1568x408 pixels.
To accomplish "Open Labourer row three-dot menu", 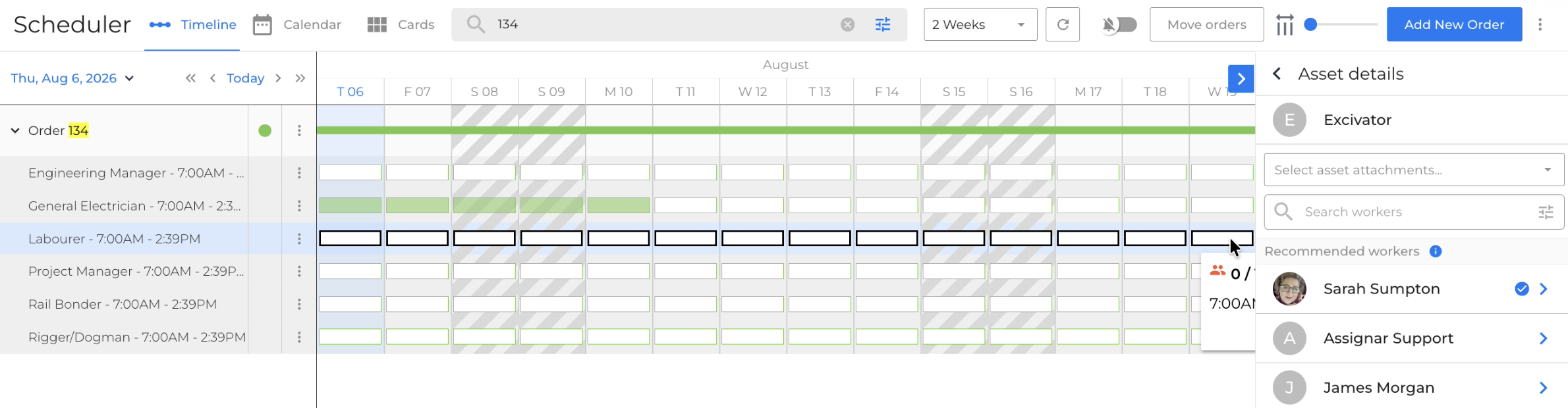I will pos(299,239).
